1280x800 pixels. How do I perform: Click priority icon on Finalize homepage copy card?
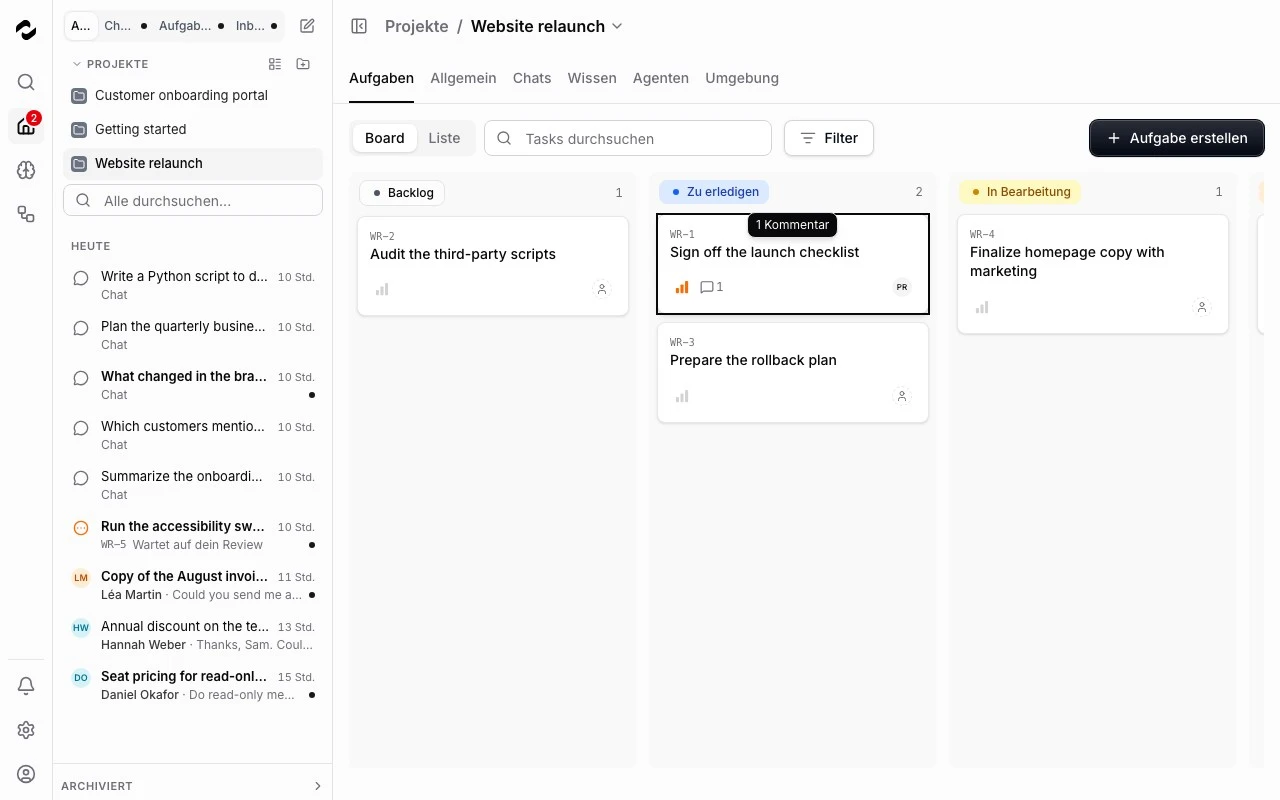(x=982, y=307)
